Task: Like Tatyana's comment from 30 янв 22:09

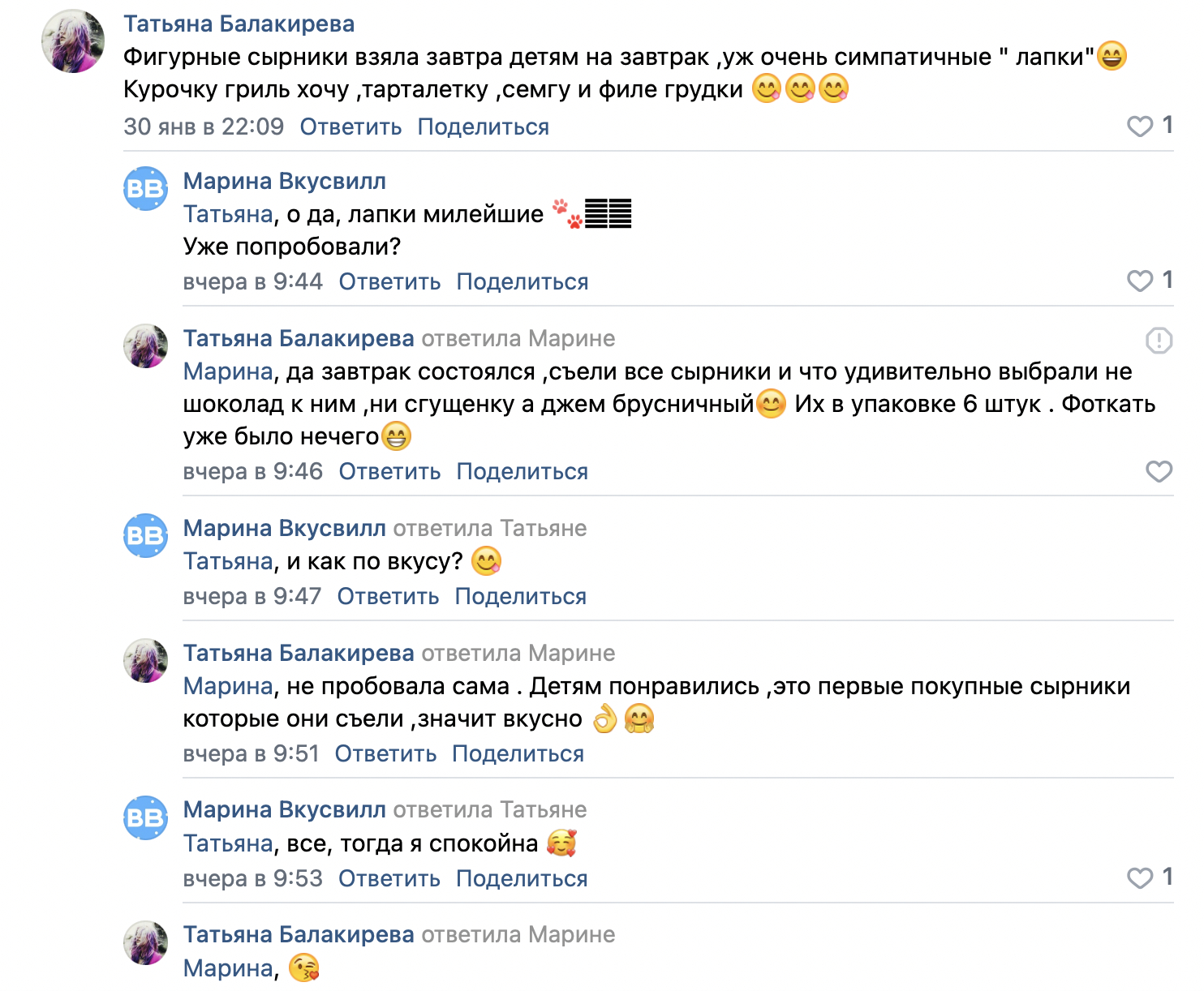Action: click(1140, 126)
